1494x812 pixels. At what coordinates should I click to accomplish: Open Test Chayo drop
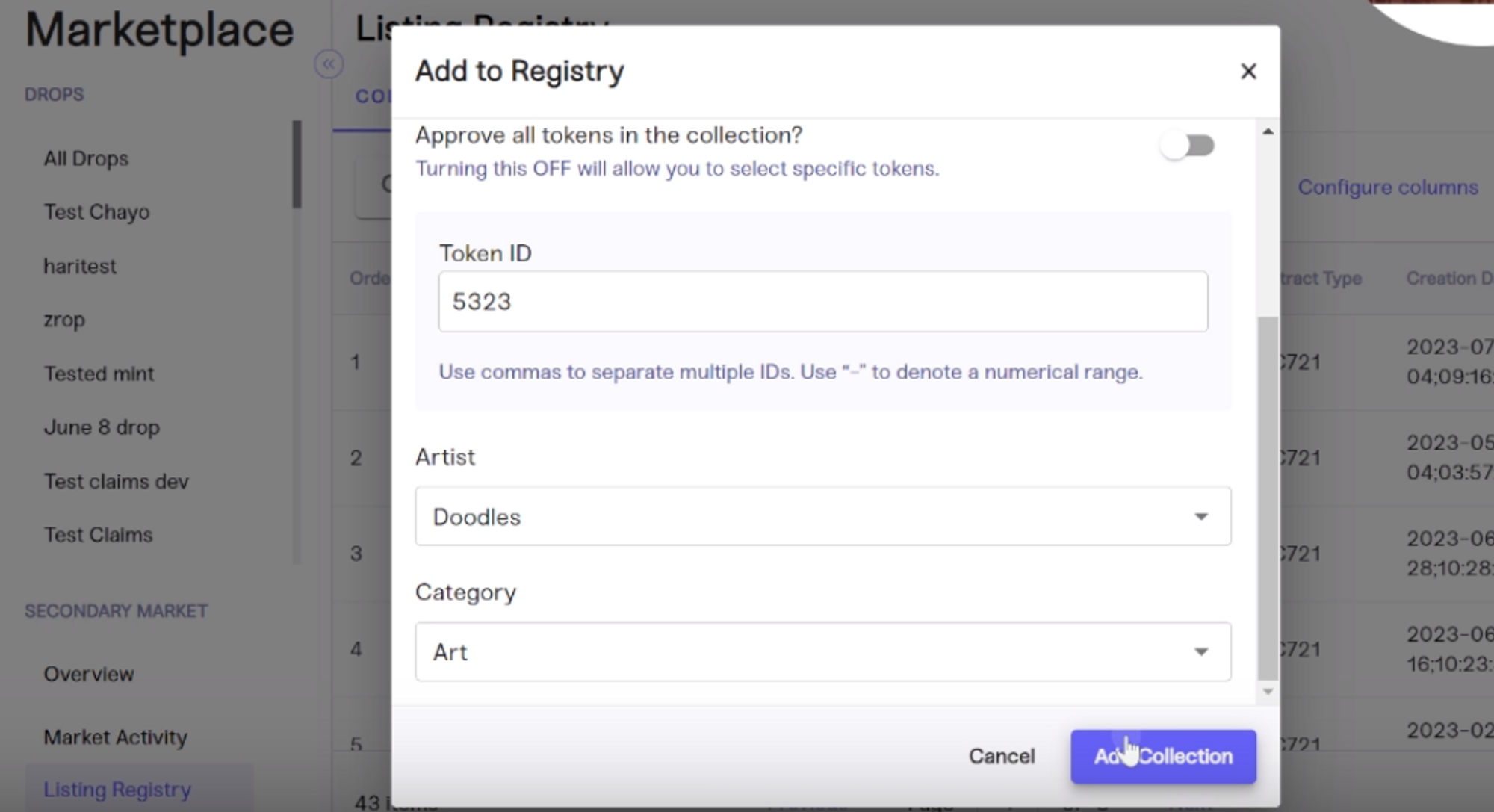point(96,212)
